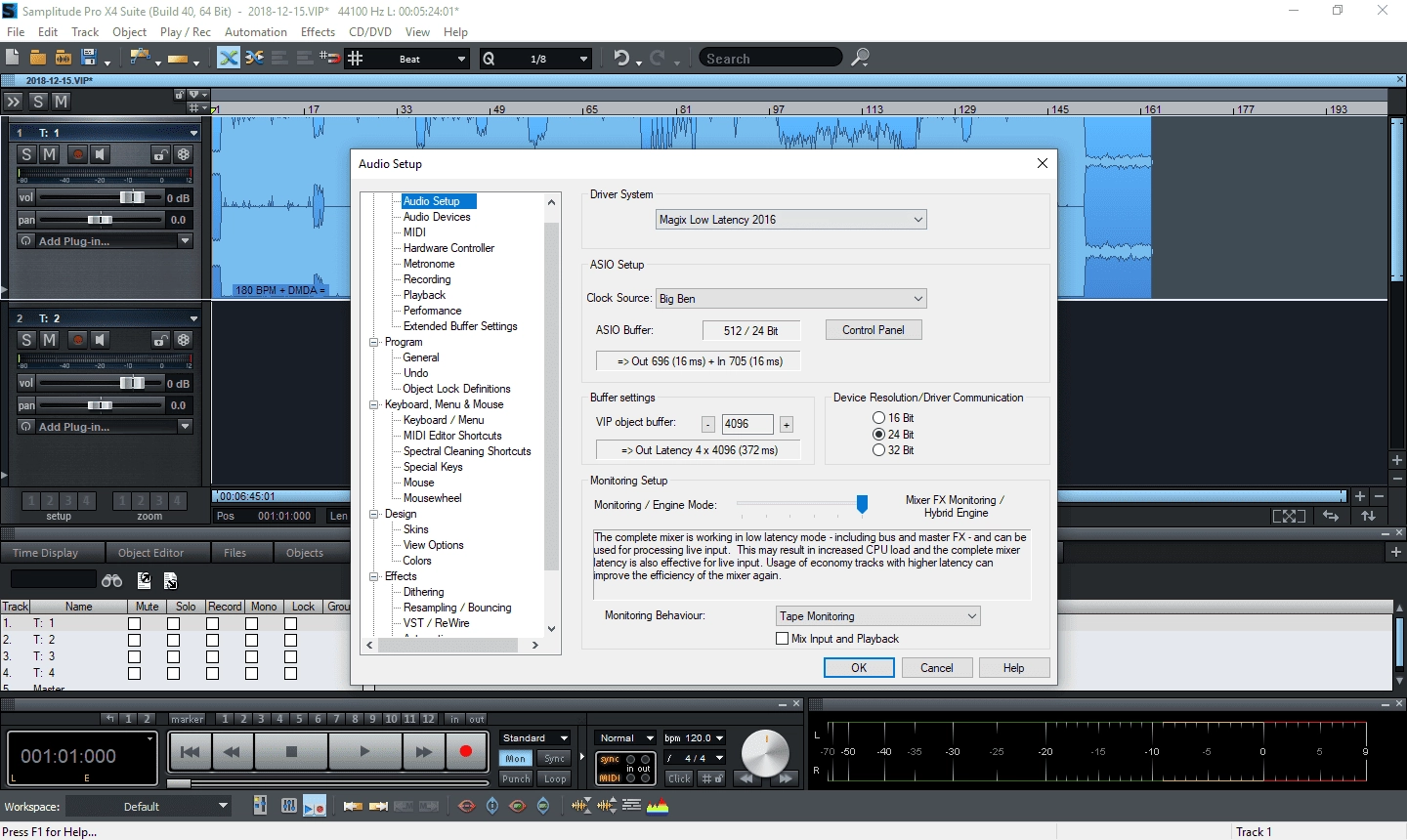Click the magnifier search icon
The height and width of the screenshot is (840, 1407).
coord(860,58)
